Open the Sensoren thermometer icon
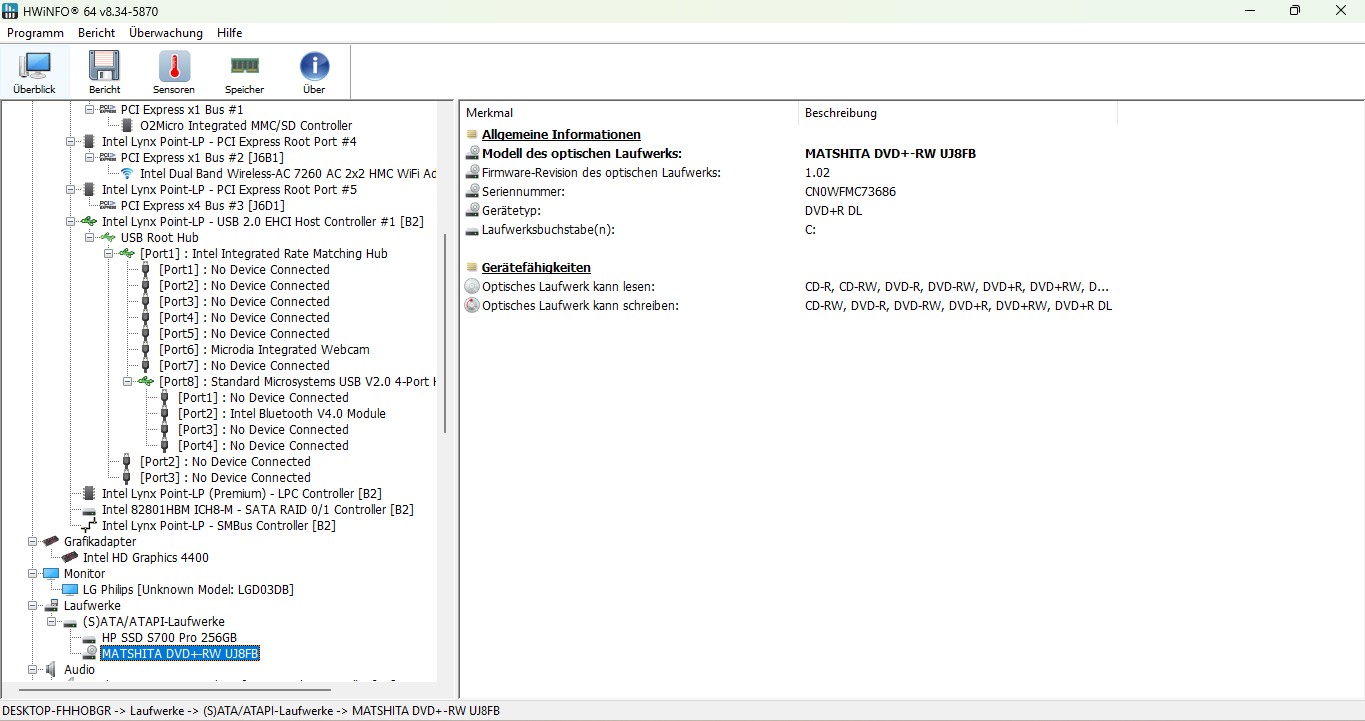This screenshot has height=721, width=1365. click(x=174, y=73)
